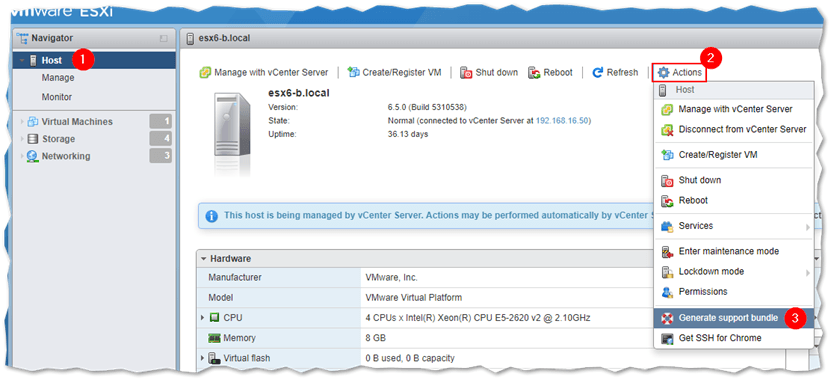Screen dimensions: 831x380
Task: Choose Get SSH for Chrome
Action: pos(733,338)
